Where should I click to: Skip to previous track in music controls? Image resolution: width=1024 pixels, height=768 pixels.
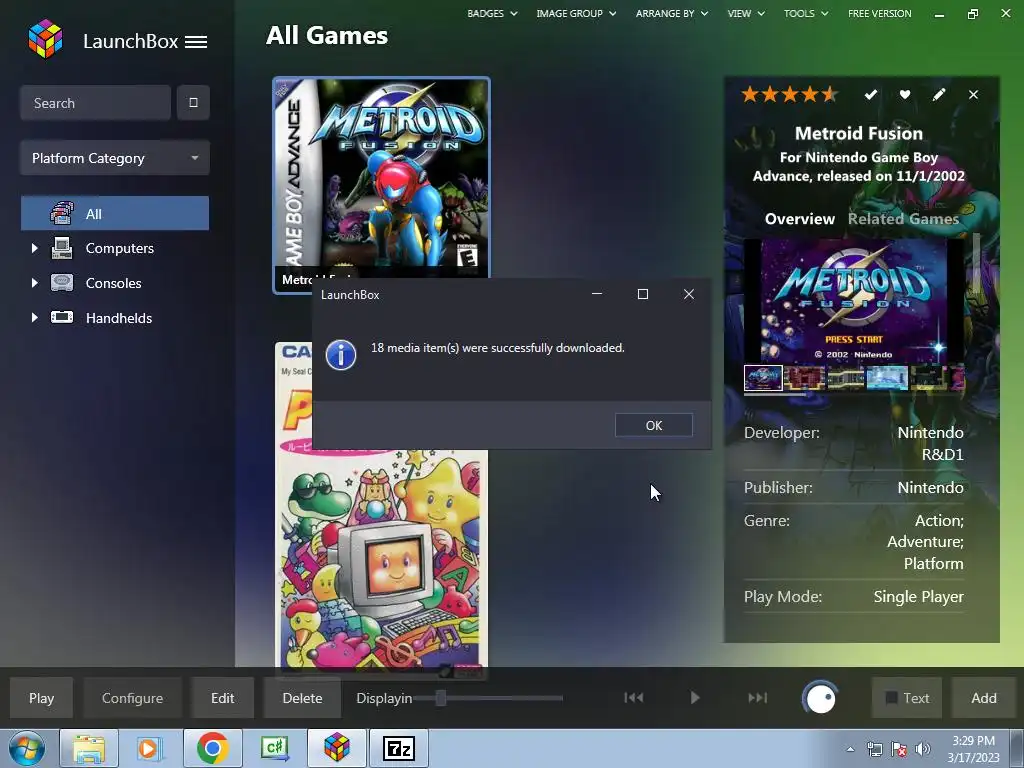633,697
